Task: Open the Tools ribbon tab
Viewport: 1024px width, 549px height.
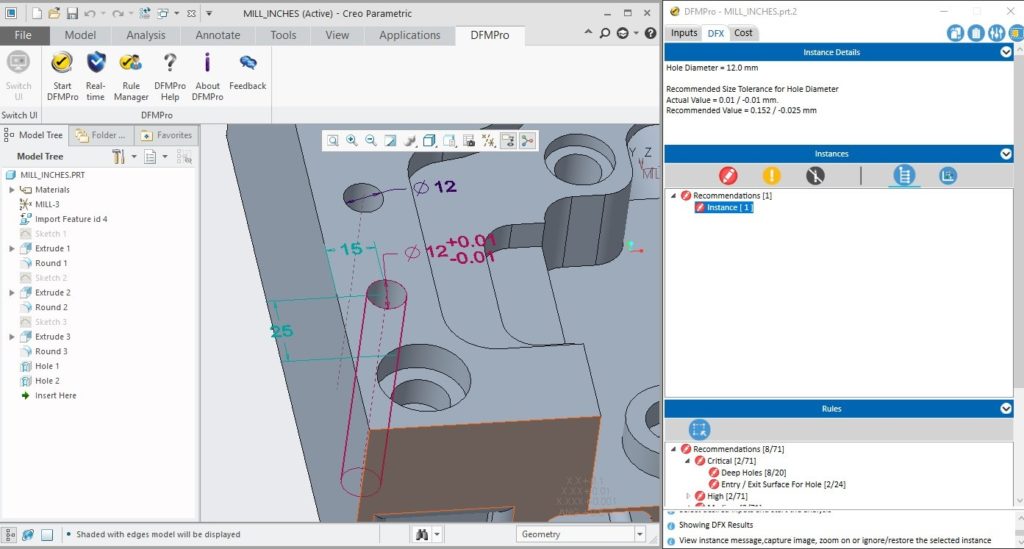Action: 283,35
